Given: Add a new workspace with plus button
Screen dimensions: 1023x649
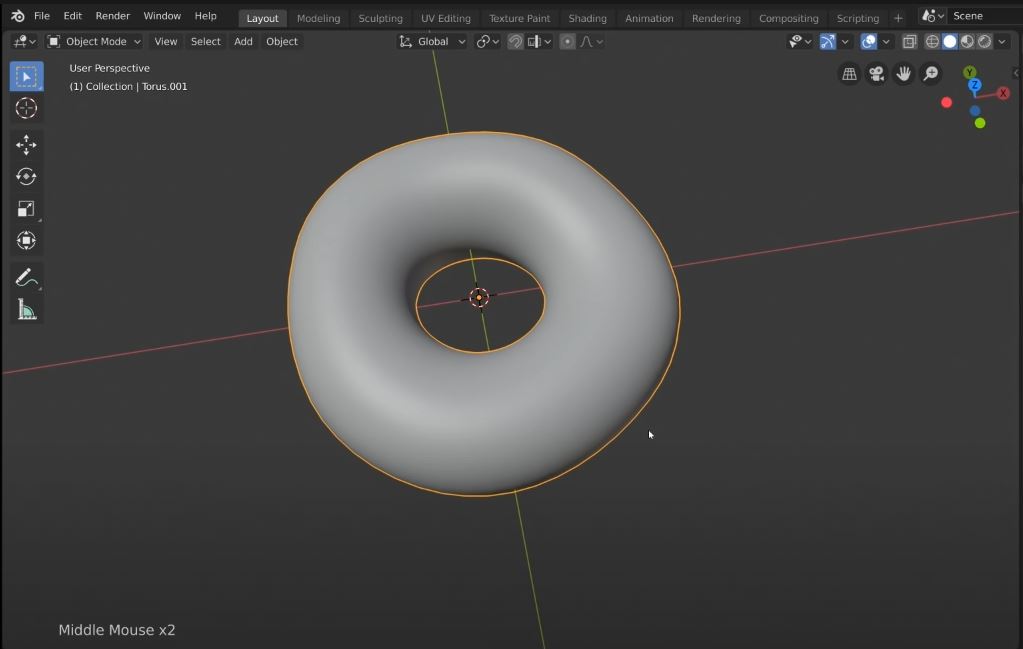Looking at the screenshot, I should point(898,18).
